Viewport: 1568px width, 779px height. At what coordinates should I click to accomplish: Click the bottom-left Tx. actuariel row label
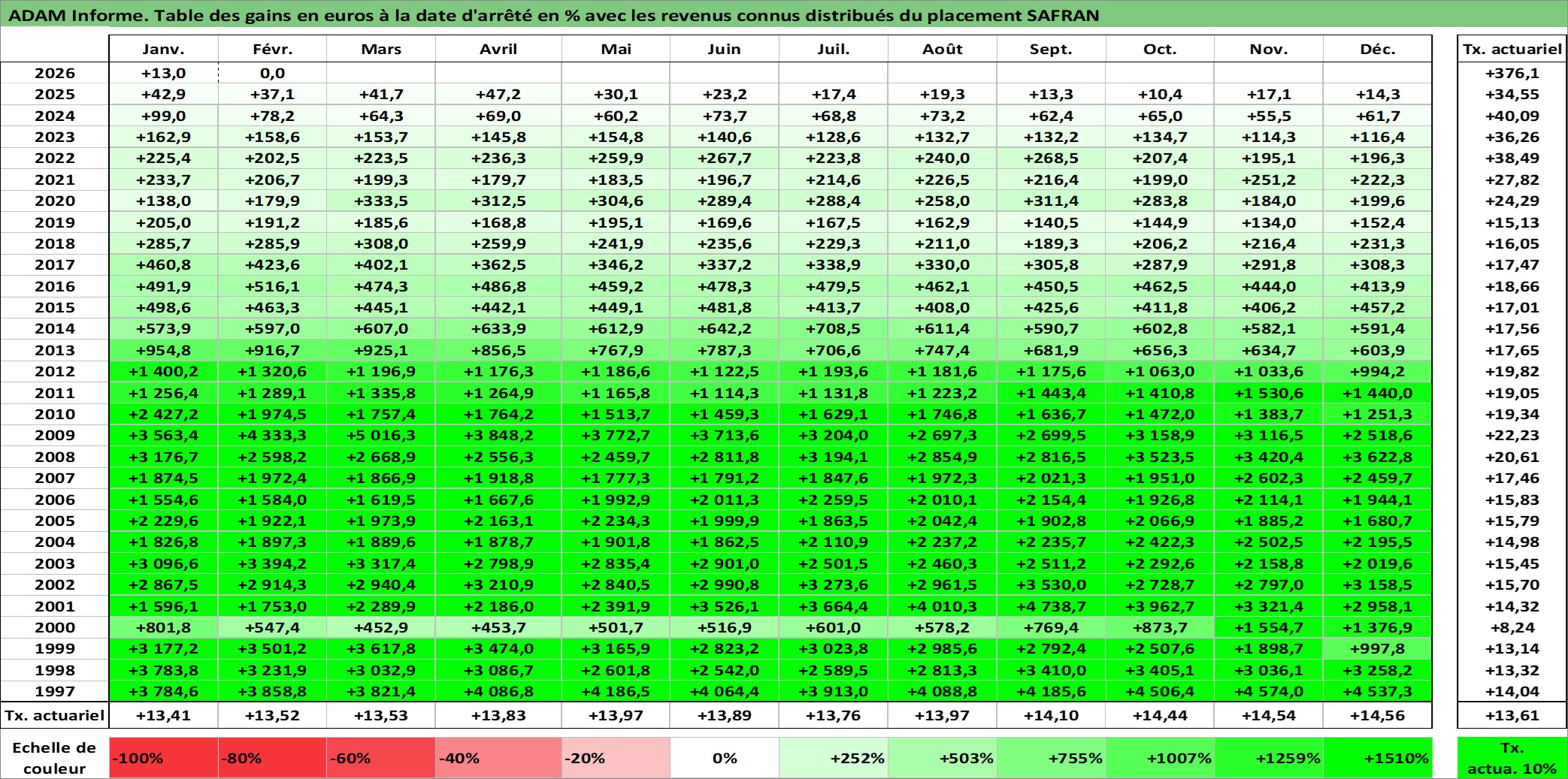(x=55, y=715)
